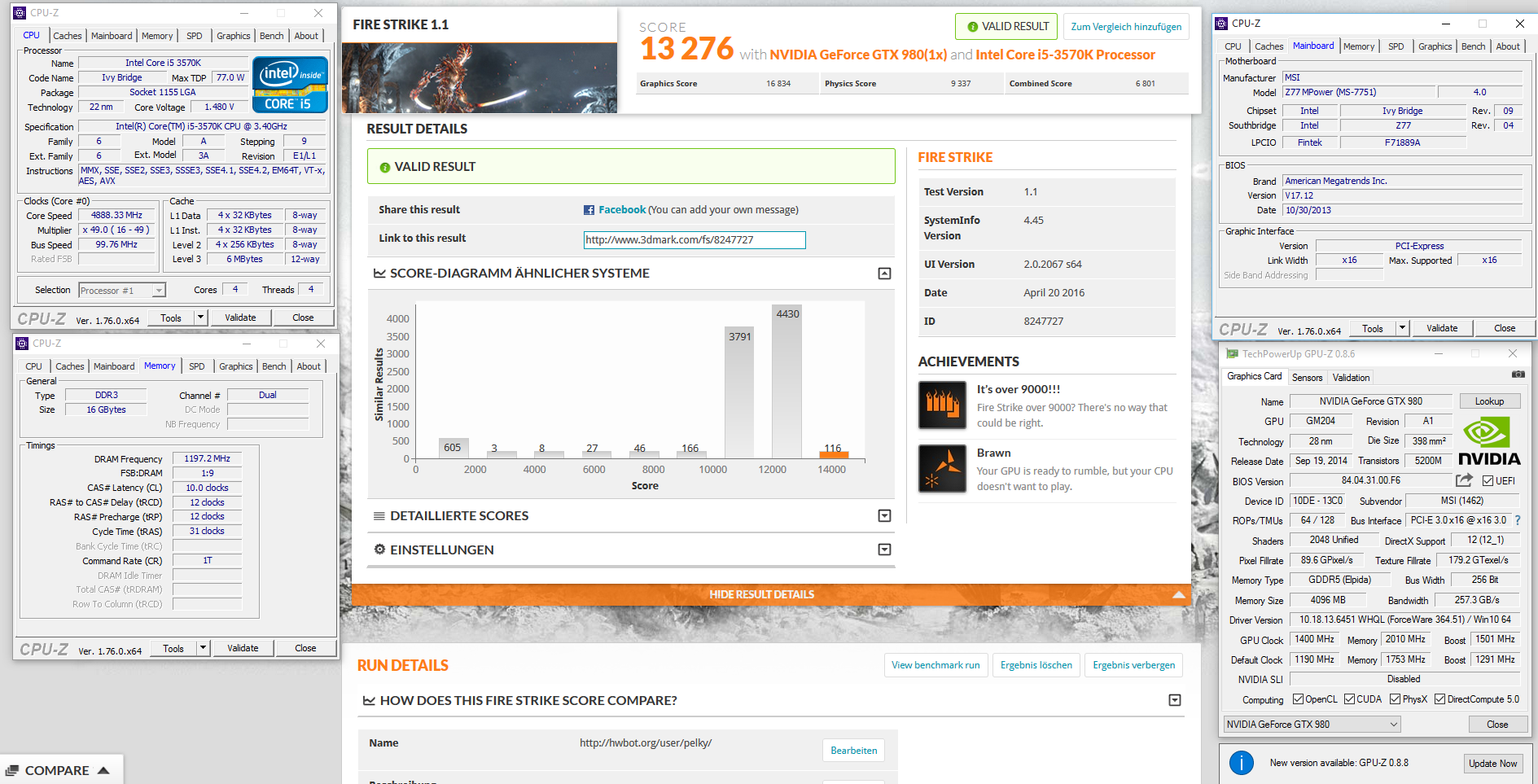The image size is (1538, 784).
Task: Click Zum Vergleich hinzufügen
Action: pos(1126,27)
